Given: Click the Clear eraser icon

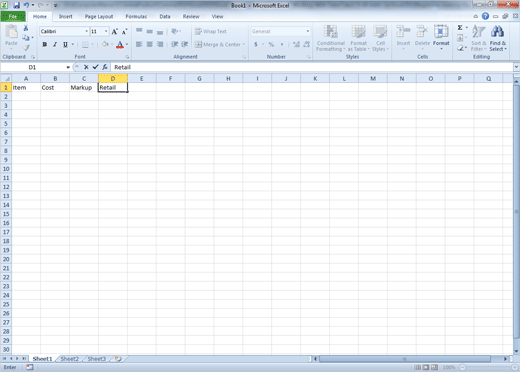Looking at the screenshot, I should point(460,48).
